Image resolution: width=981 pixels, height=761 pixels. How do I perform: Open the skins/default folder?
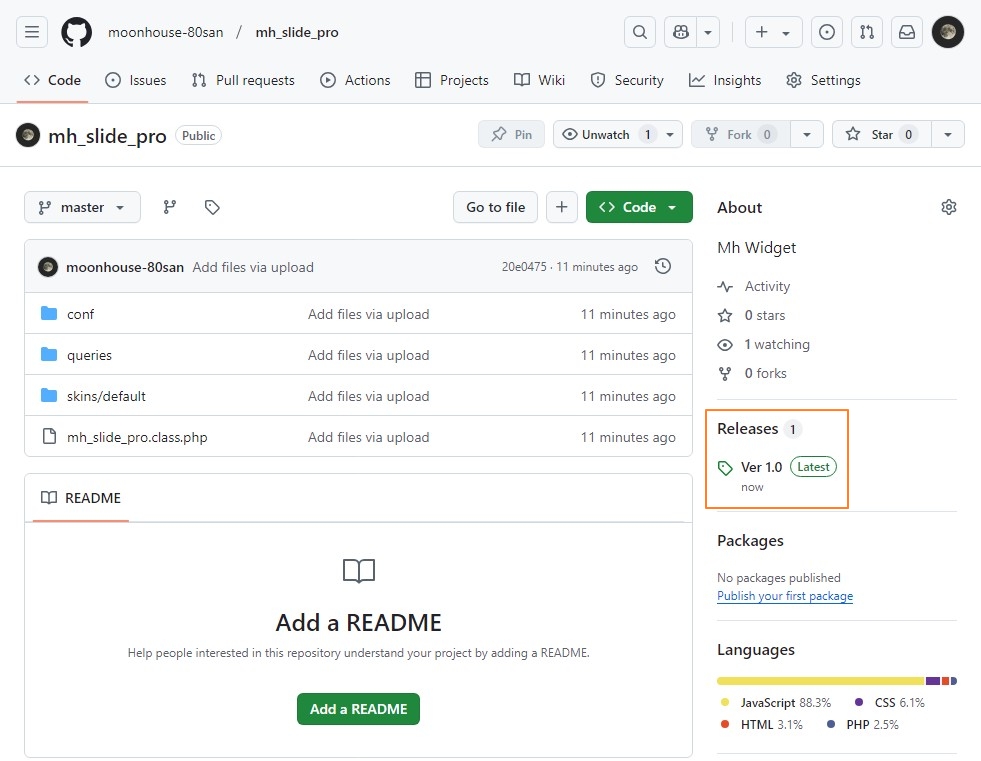point(106,396)
